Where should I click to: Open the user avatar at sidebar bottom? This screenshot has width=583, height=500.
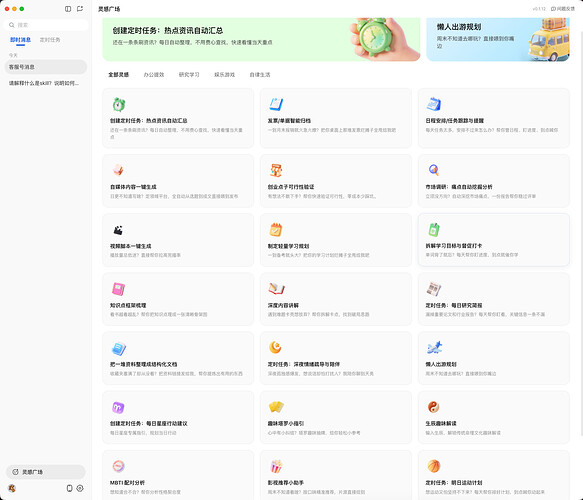12,488
